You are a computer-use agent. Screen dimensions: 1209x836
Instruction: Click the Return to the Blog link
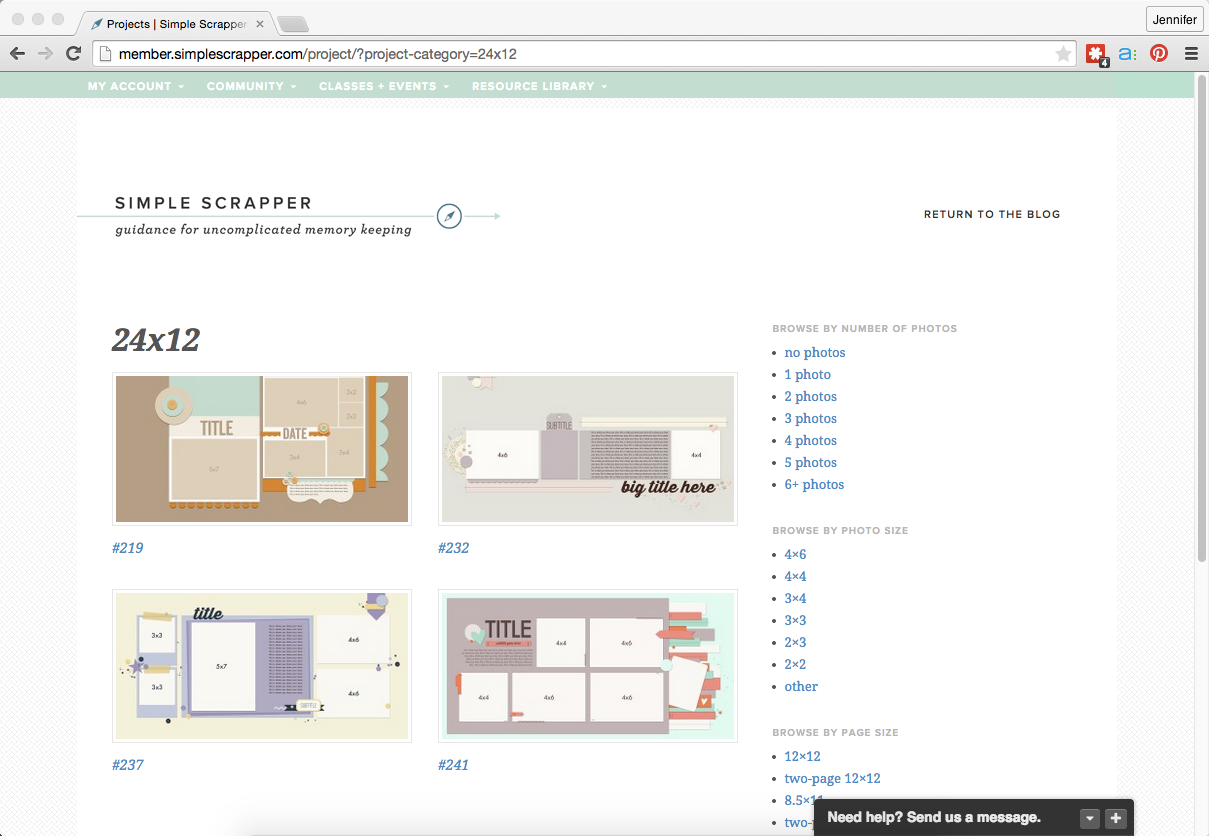click(x=991, y=214)
